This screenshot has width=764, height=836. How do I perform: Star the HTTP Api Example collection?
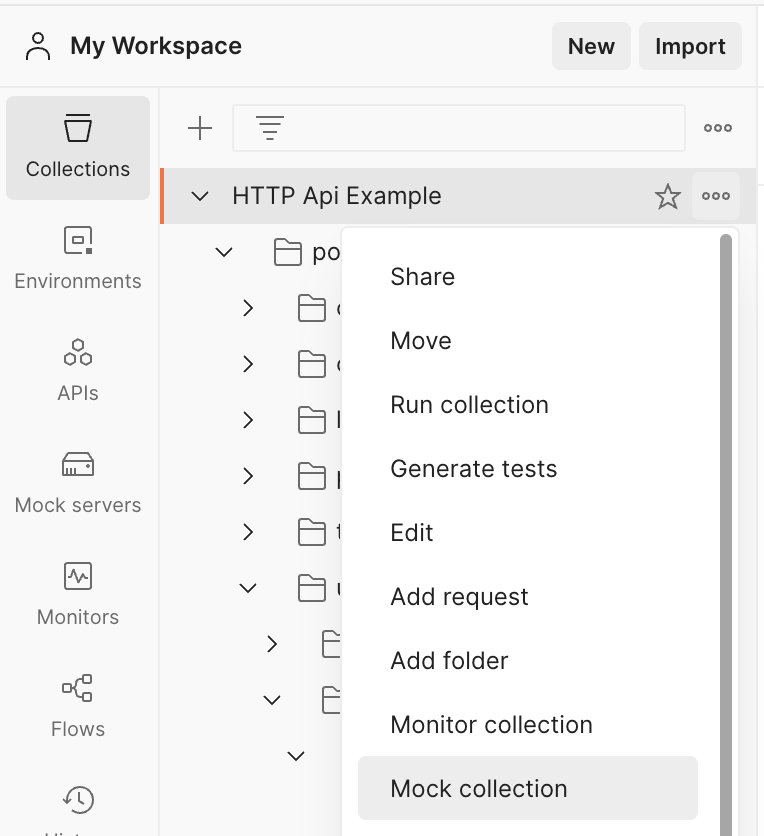pos(667,197)
